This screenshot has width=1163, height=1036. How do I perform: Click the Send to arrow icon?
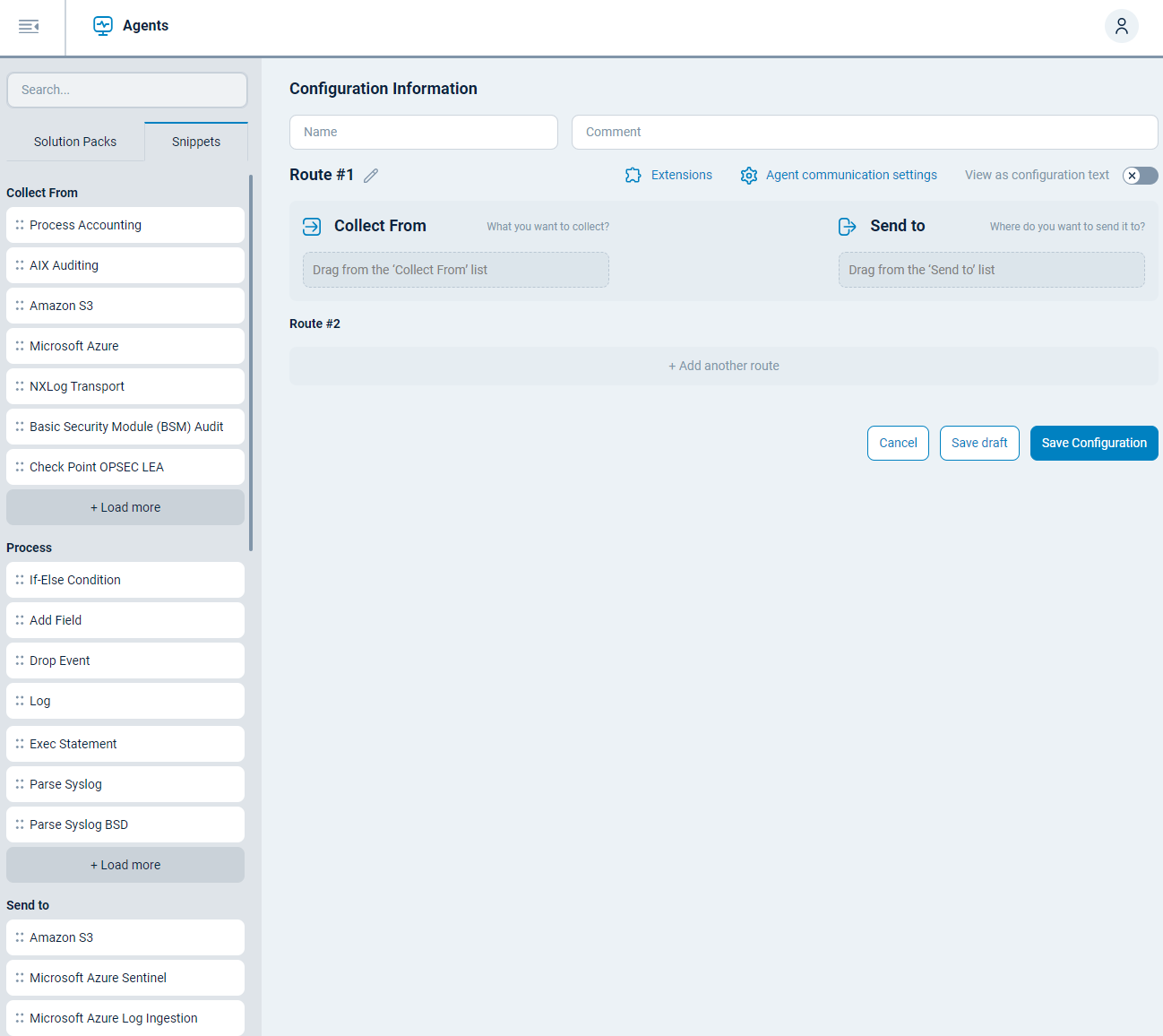tap(847, 226)
